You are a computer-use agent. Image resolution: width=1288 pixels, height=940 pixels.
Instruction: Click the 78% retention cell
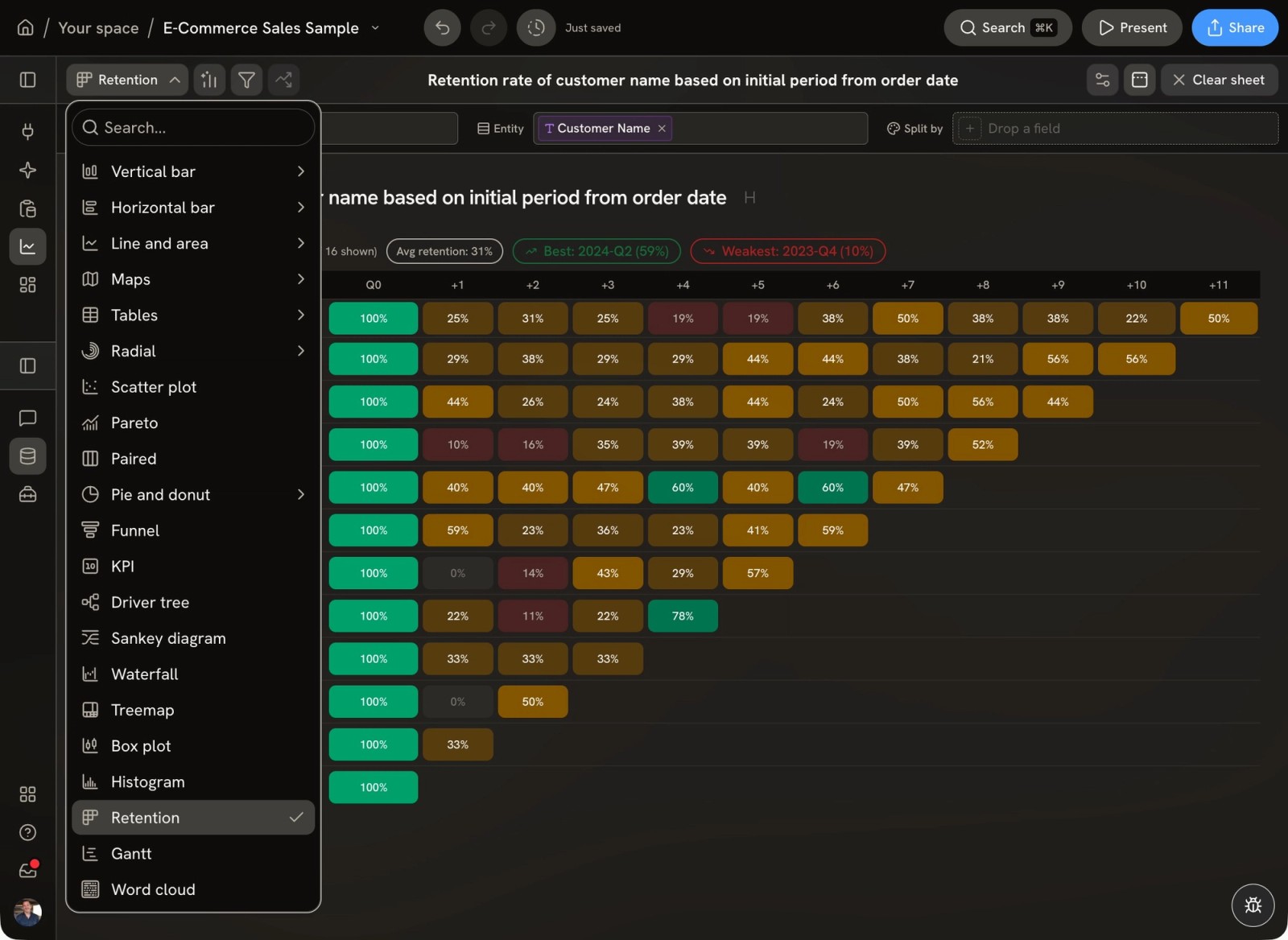click(683, 616)
